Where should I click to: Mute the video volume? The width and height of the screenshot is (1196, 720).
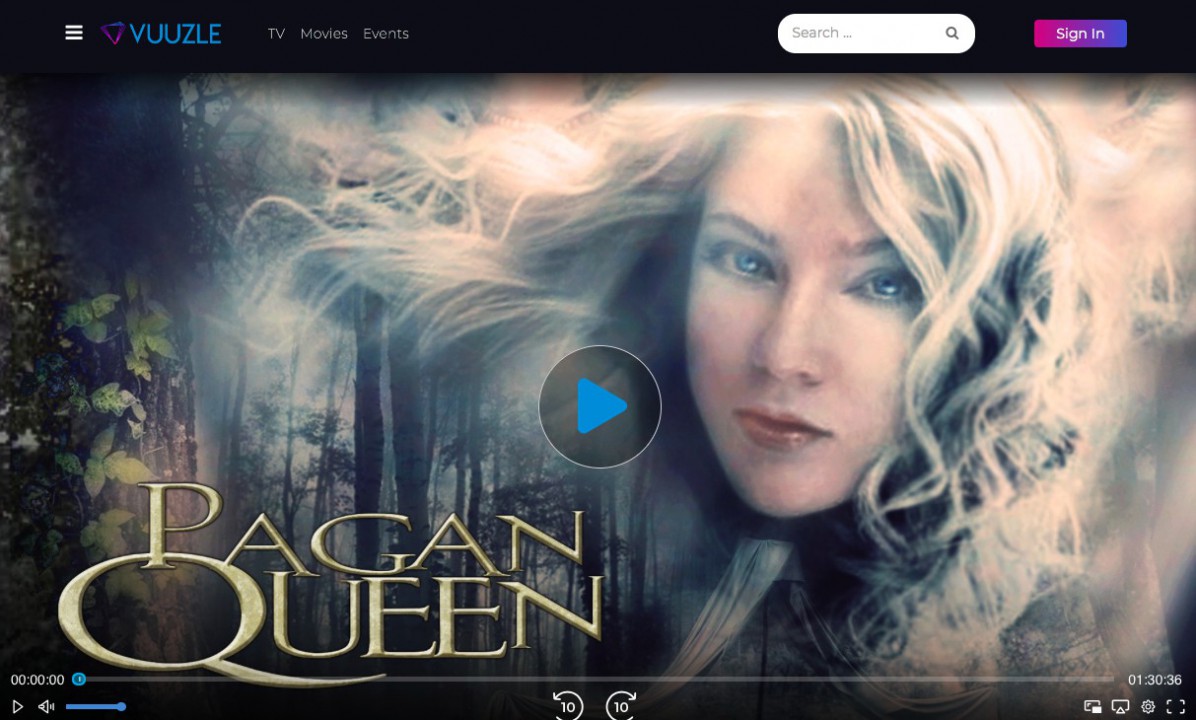coord(46,707)
